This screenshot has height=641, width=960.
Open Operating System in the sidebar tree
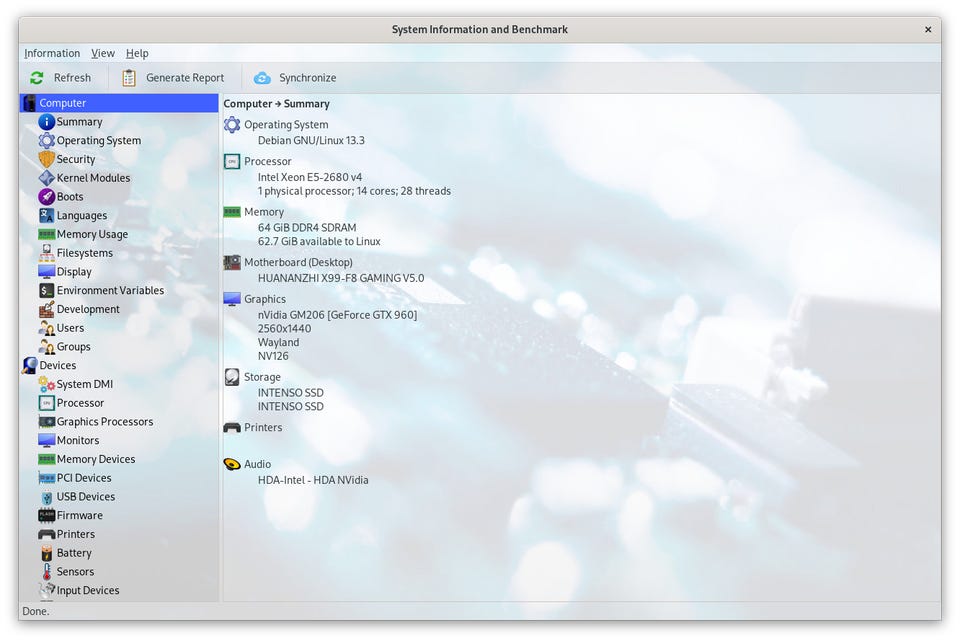(x=99, y=141)
